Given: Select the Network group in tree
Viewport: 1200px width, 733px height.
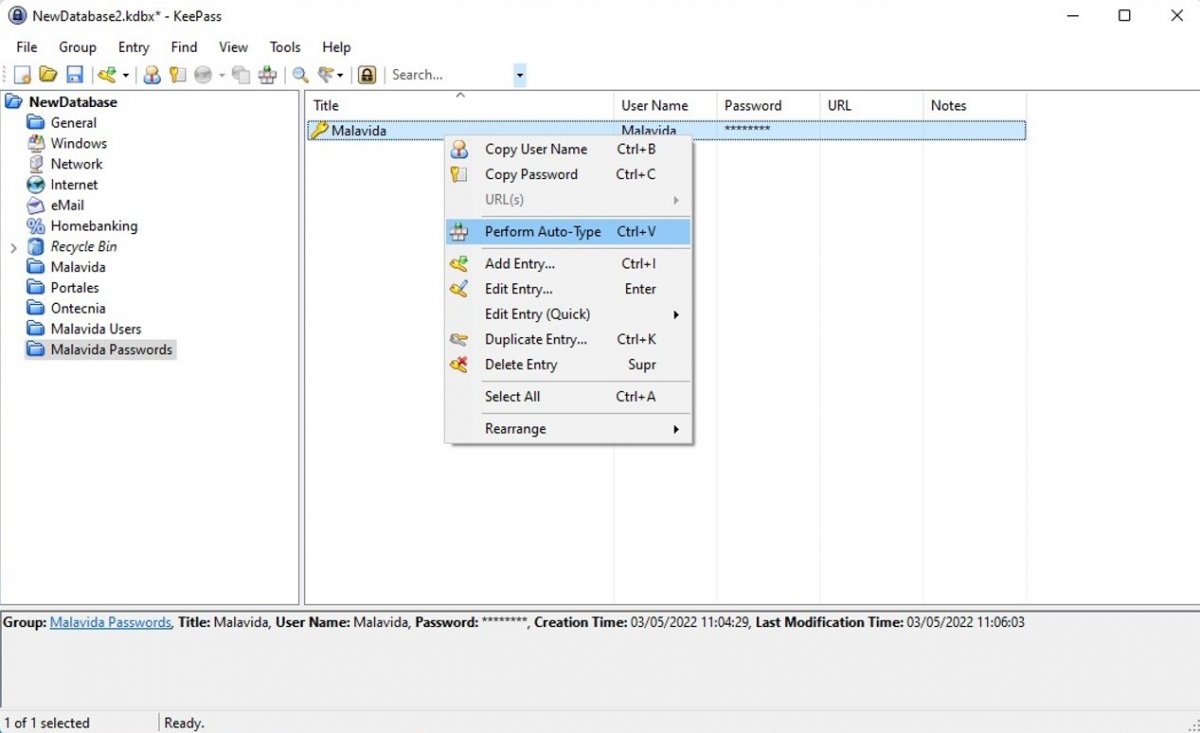Looking at the screenshot, I should click(x=76, y=164).
